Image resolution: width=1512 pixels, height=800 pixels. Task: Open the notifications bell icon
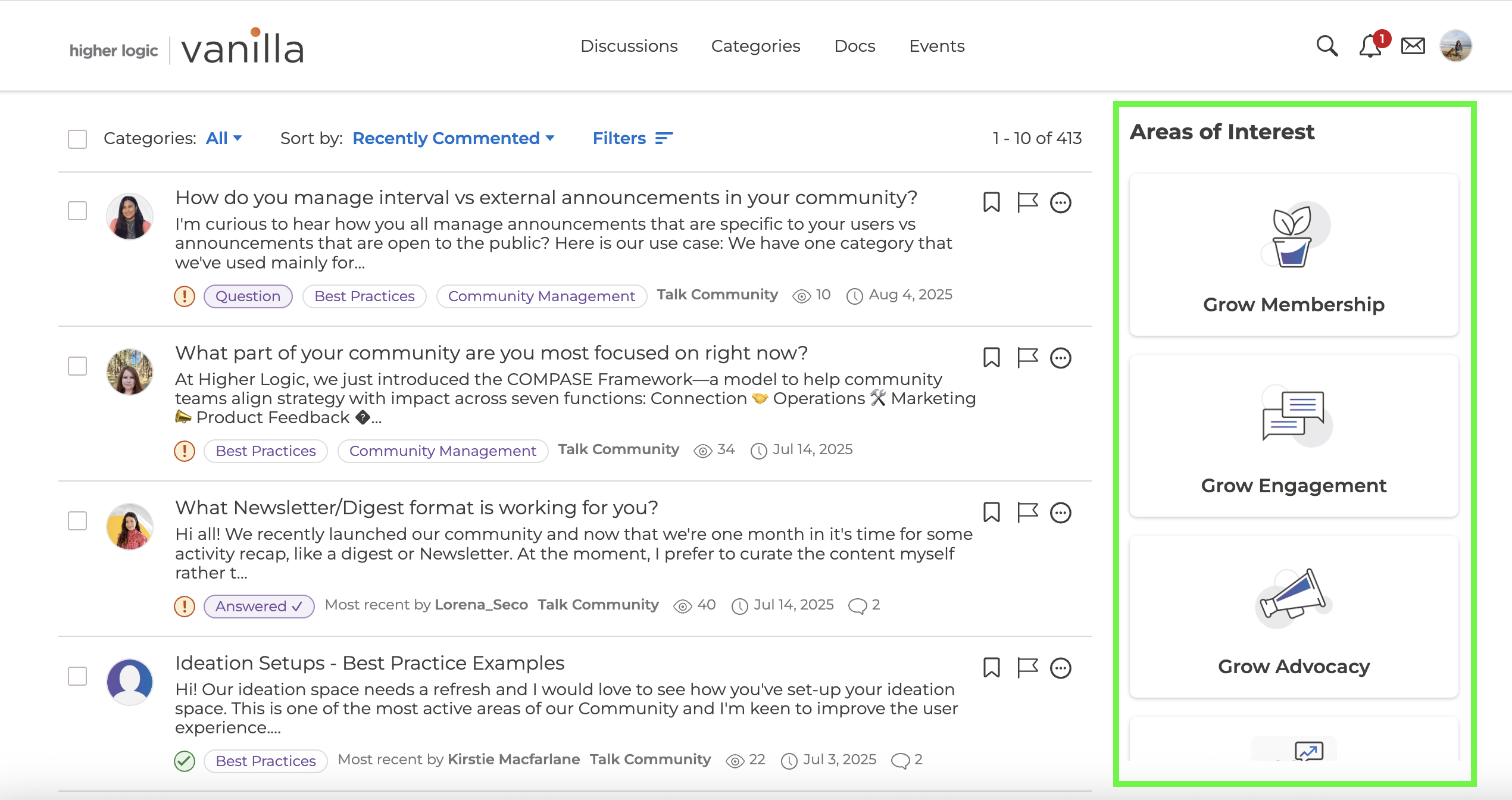(x=1371, y=46)
